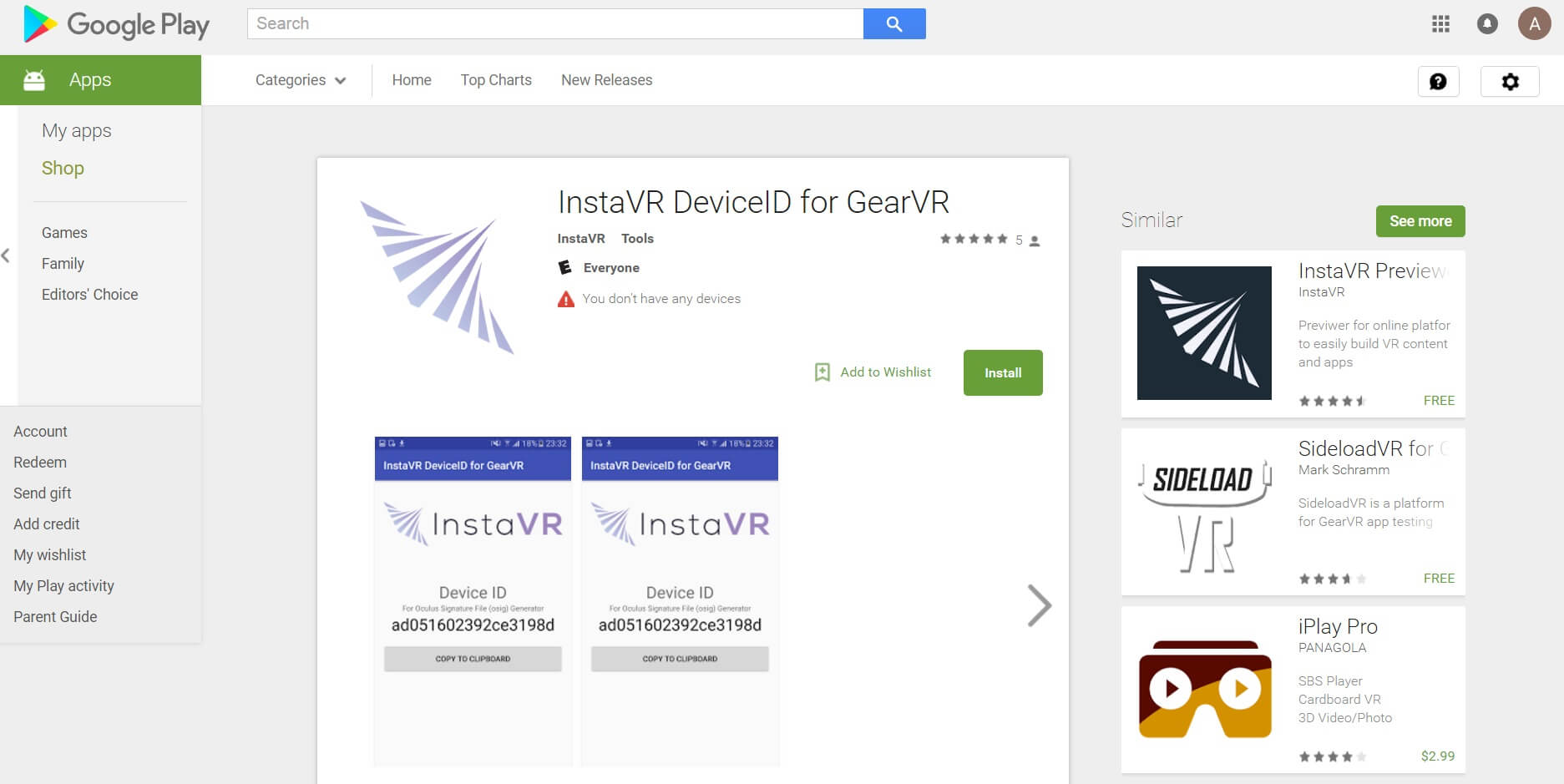Click the $2.99 price on iPlay Pro
Screen dimensions: 1564x784
pyautogui.click(x=1437, y=756)
